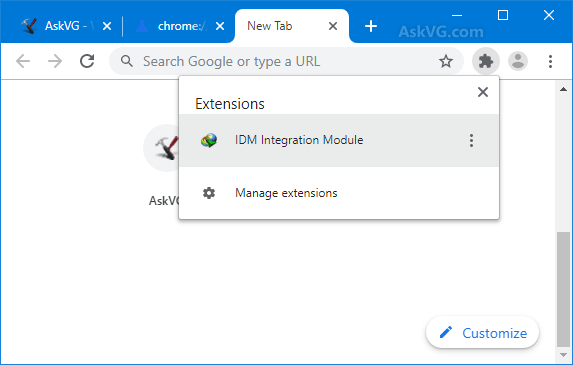Open the Extensions puzzle-piece toolbar icon
Viewport: 573px width, 365px height.
pyautogui.click(x=486, y=61)
